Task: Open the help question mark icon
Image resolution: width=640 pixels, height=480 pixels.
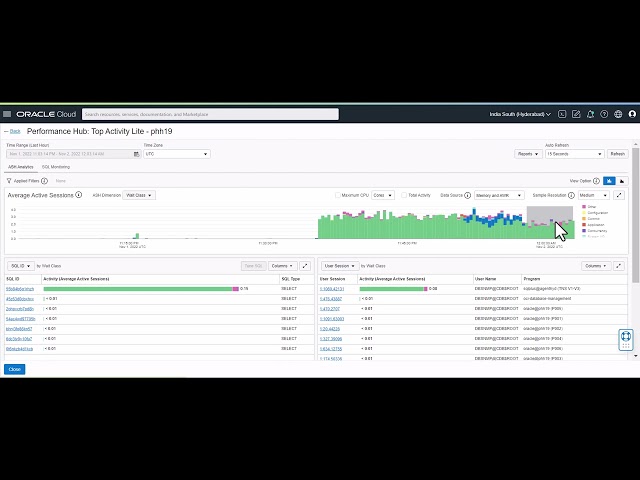Action: [604, 114]
